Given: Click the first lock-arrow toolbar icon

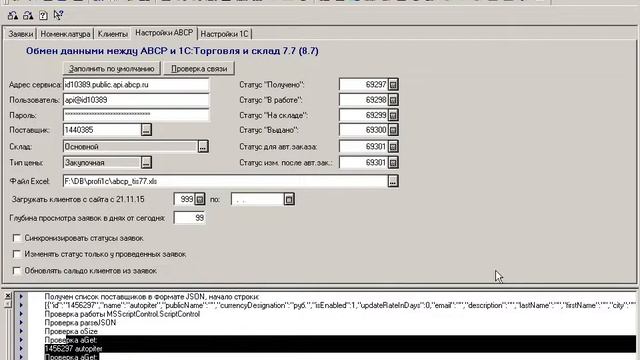Looking at the screenshot, I should (13, 16).
